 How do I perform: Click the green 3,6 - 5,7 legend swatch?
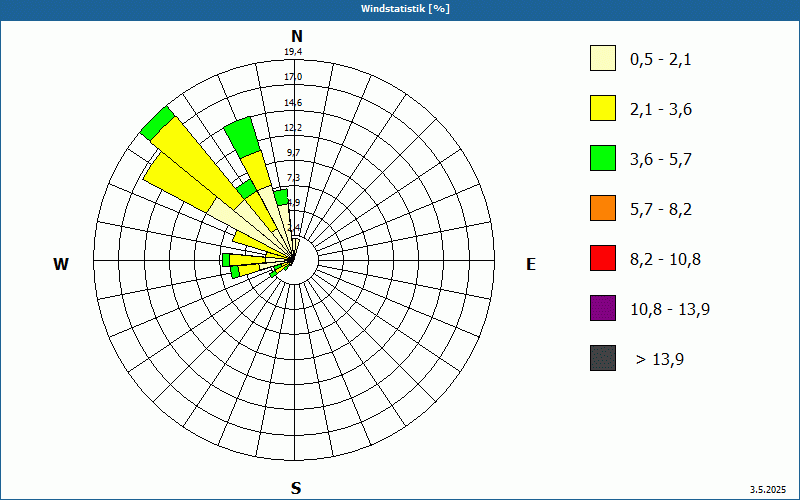point(603,158)
